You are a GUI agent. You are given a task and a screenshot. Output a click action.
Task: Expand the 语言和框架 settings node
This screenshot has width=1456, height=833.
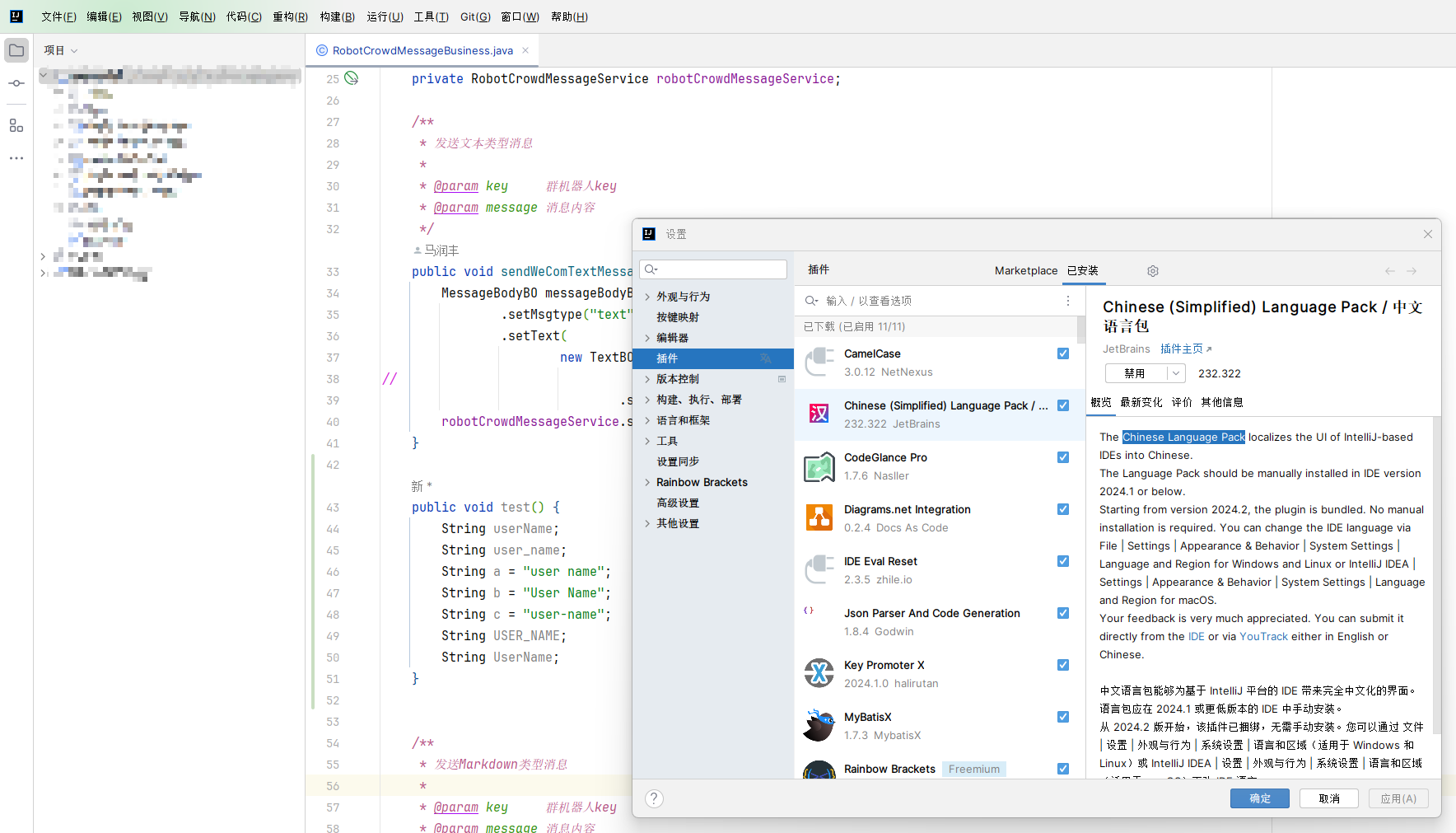tap(647, 420)
